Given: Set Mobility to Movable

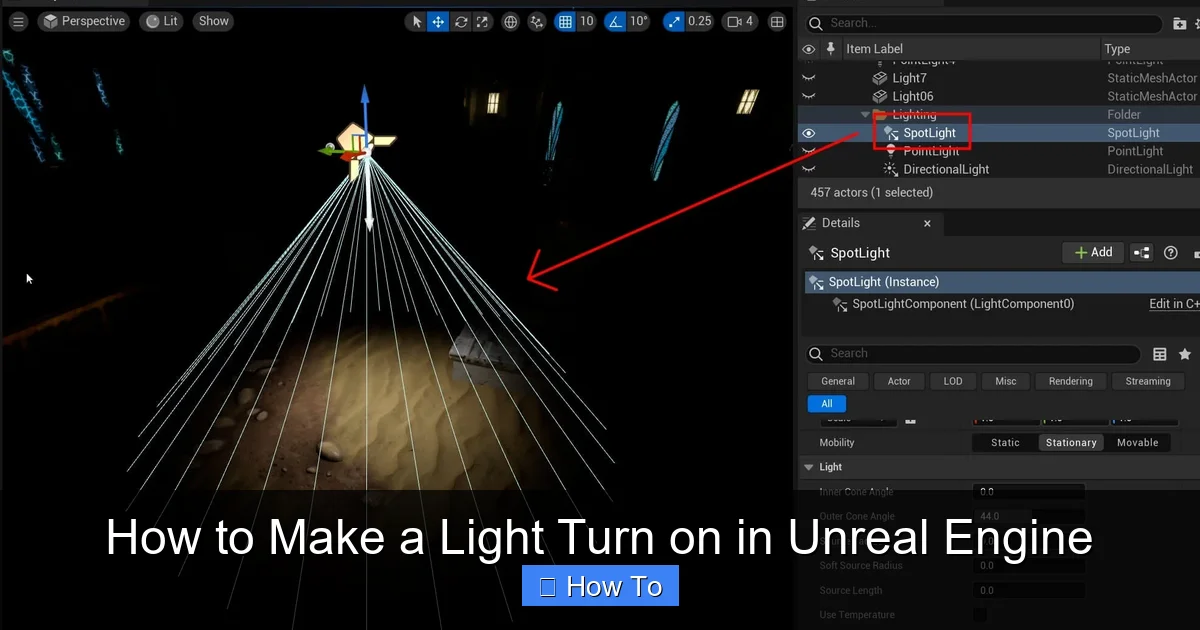Looking at the screenshot, I should point(1137,442).
